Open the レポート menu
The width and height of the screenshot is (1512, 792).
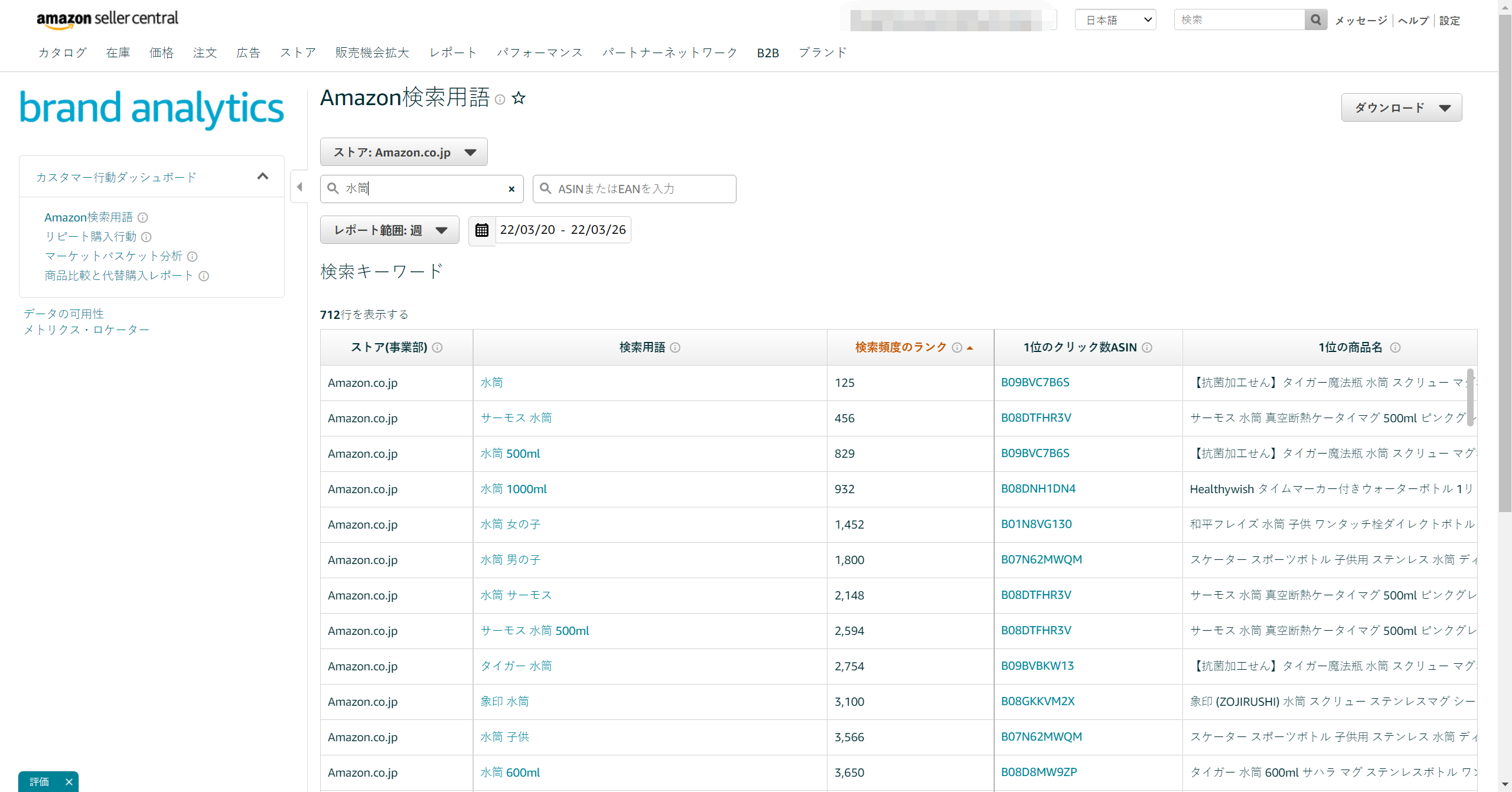pyautogui.click(x=453, y=53)
